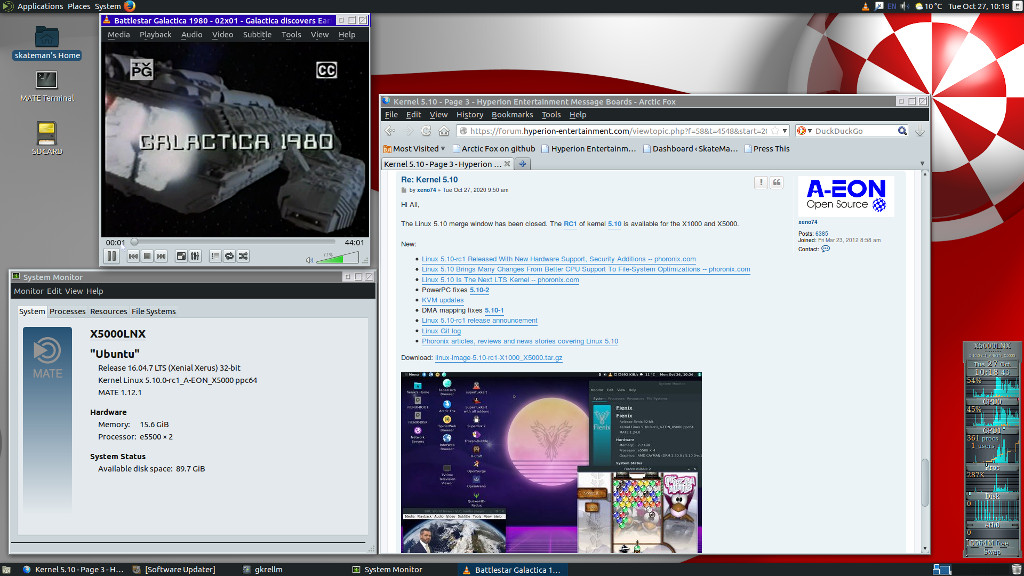Mute audio using VLC speaker icon

(310, 259)
